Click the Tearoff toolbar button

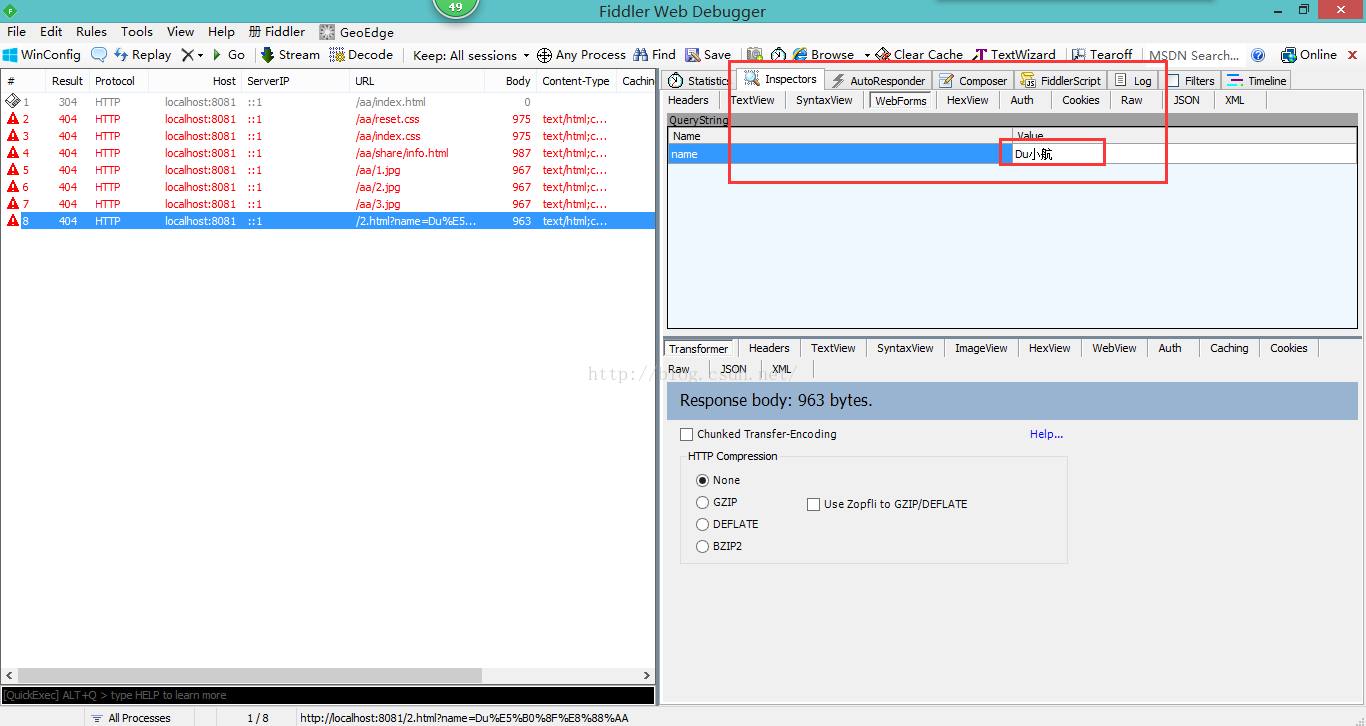(x=1102, y=55)
